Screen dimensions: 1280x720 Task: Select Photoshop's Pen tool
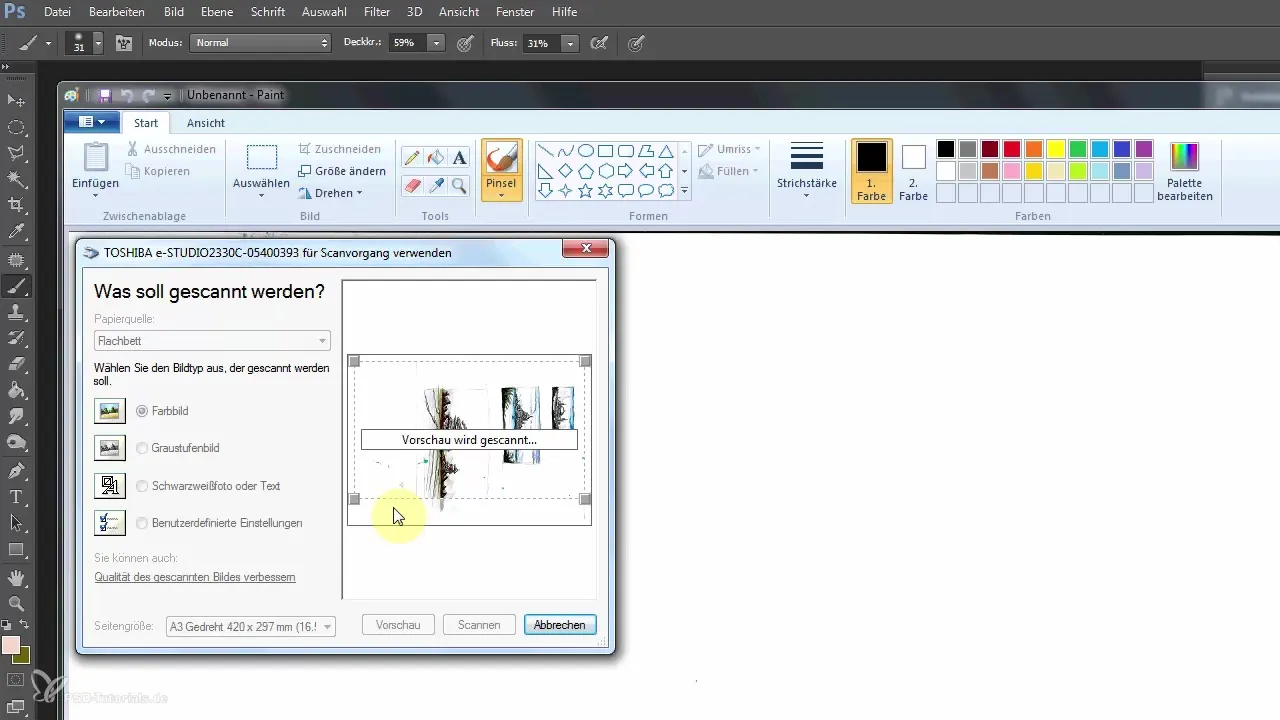(16, 470)
